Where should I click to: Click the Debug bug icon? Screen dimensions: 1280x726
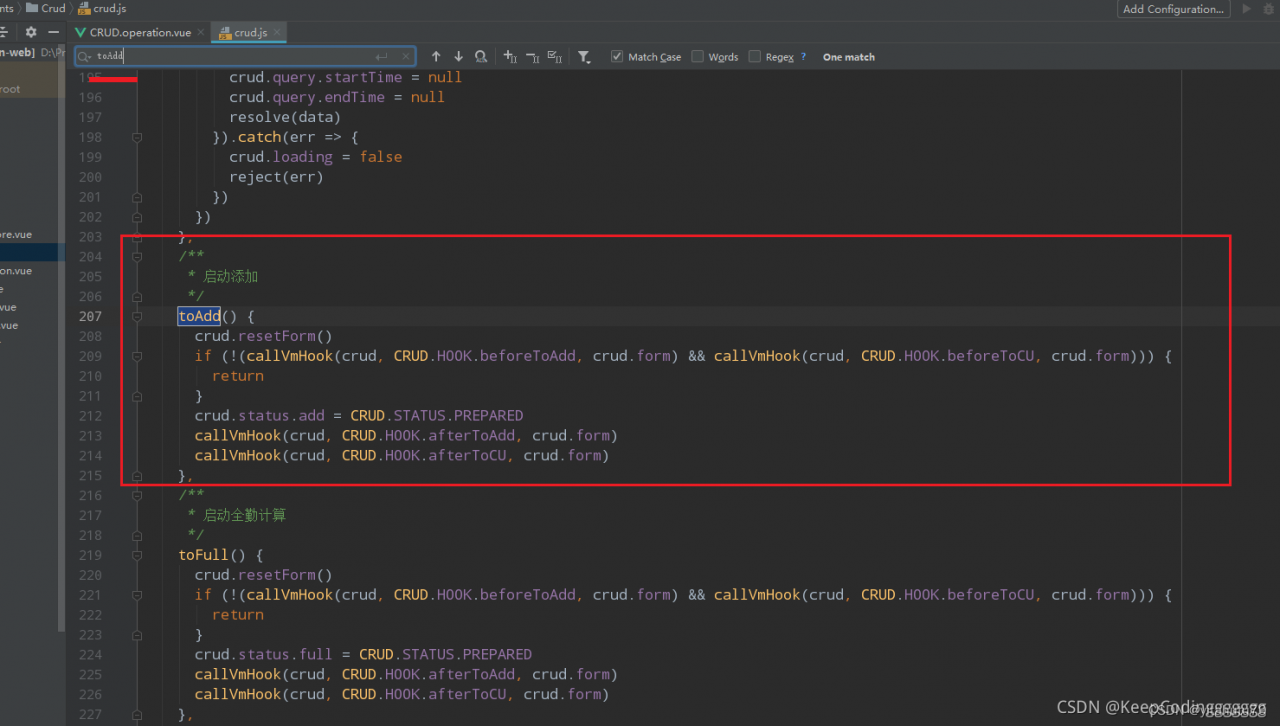[x=1268, y=9]
